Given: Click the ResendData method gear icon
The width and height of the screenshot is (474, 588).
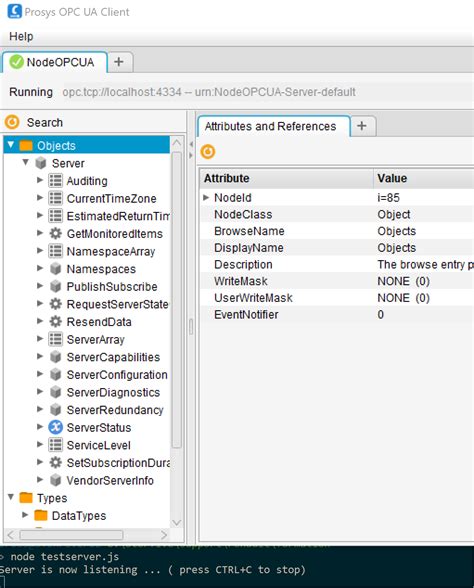Looking at the screenshot, I should point(56,322).
